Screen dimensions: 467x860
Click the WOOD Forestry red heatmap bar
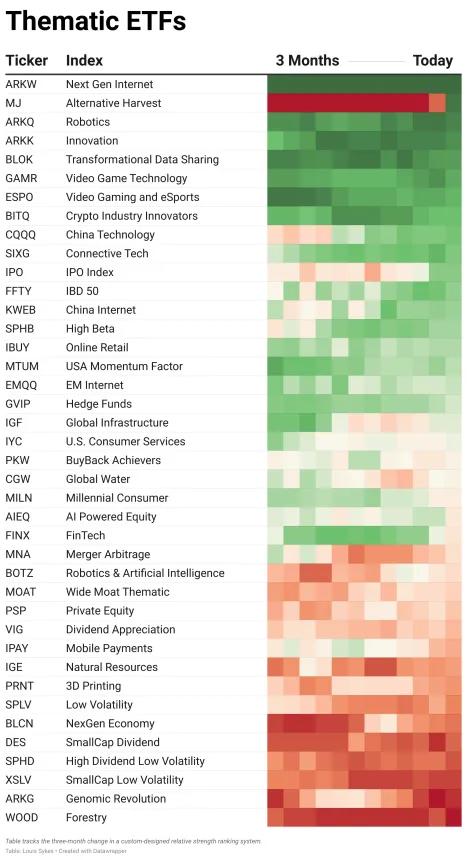[364, 818]
